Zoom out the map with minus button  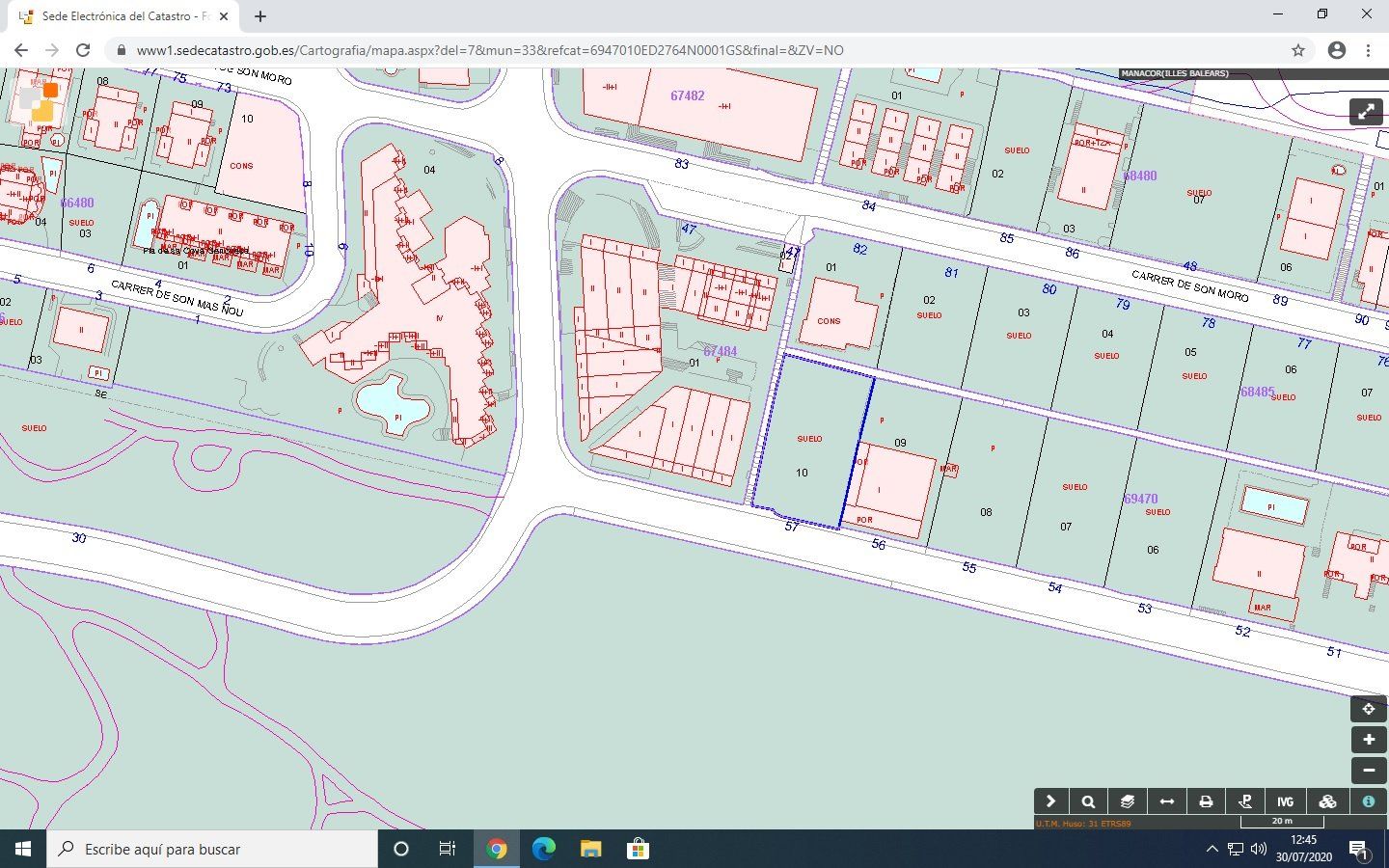click(x=1368, y=771)
